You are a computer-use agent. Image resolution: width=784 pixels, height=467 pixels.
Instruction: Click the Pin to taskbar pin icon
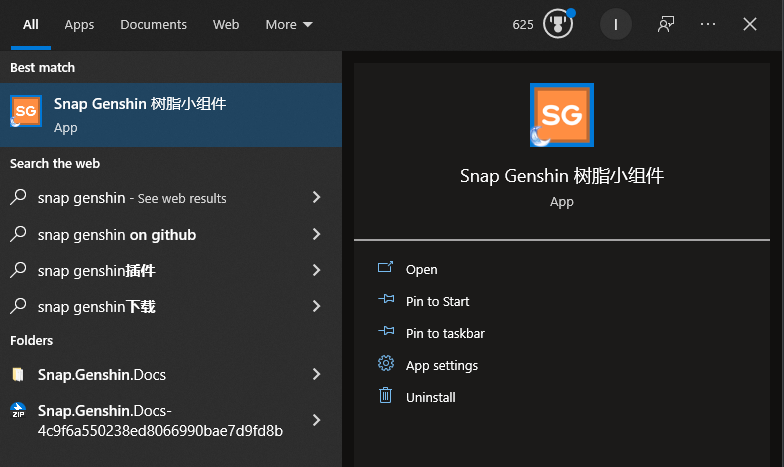click(x=386, y=331)
